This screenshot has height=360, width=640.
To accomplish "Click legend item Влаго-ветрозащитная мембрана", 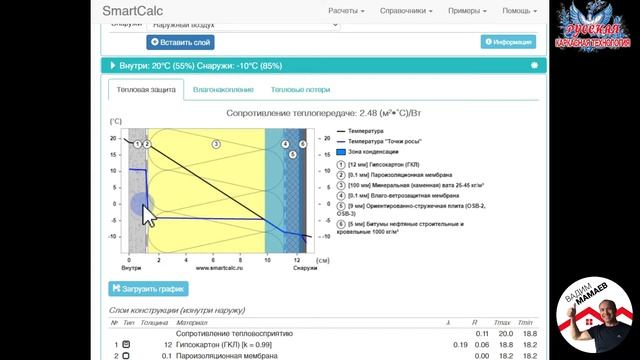I will coord(398,196).
